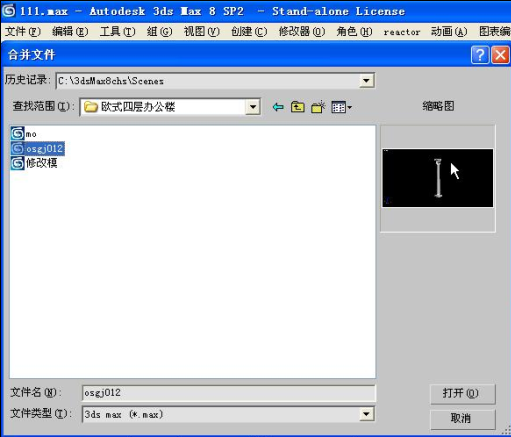This screenshot has height=437, width=511.
Task: Expand the 文件类型 dropdown
Action: click(366, 414)
